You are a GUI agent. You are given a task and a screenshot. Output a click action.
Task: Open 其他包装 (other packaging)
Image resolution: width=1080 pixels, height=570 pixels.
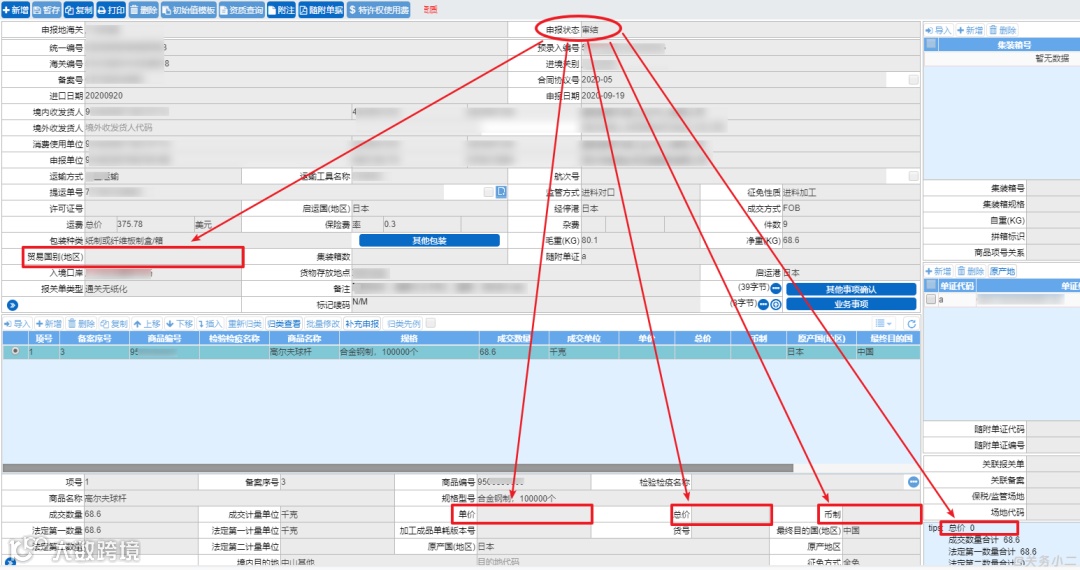[429, 241]
